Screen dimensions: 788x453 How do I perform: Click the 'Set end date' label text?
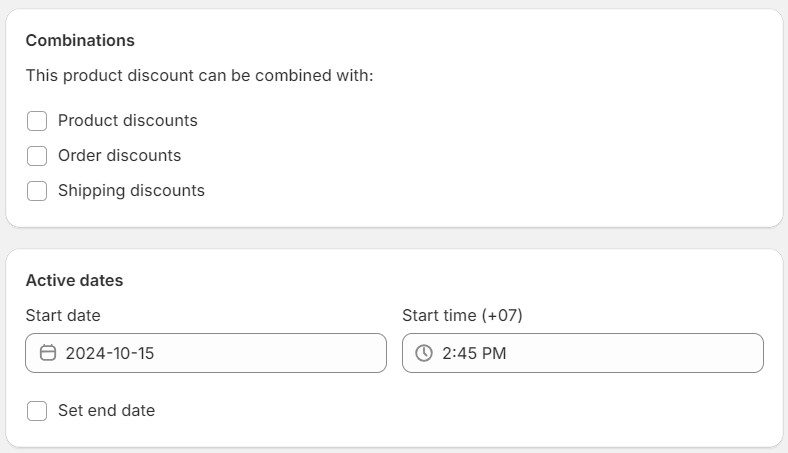pos(106,411)
